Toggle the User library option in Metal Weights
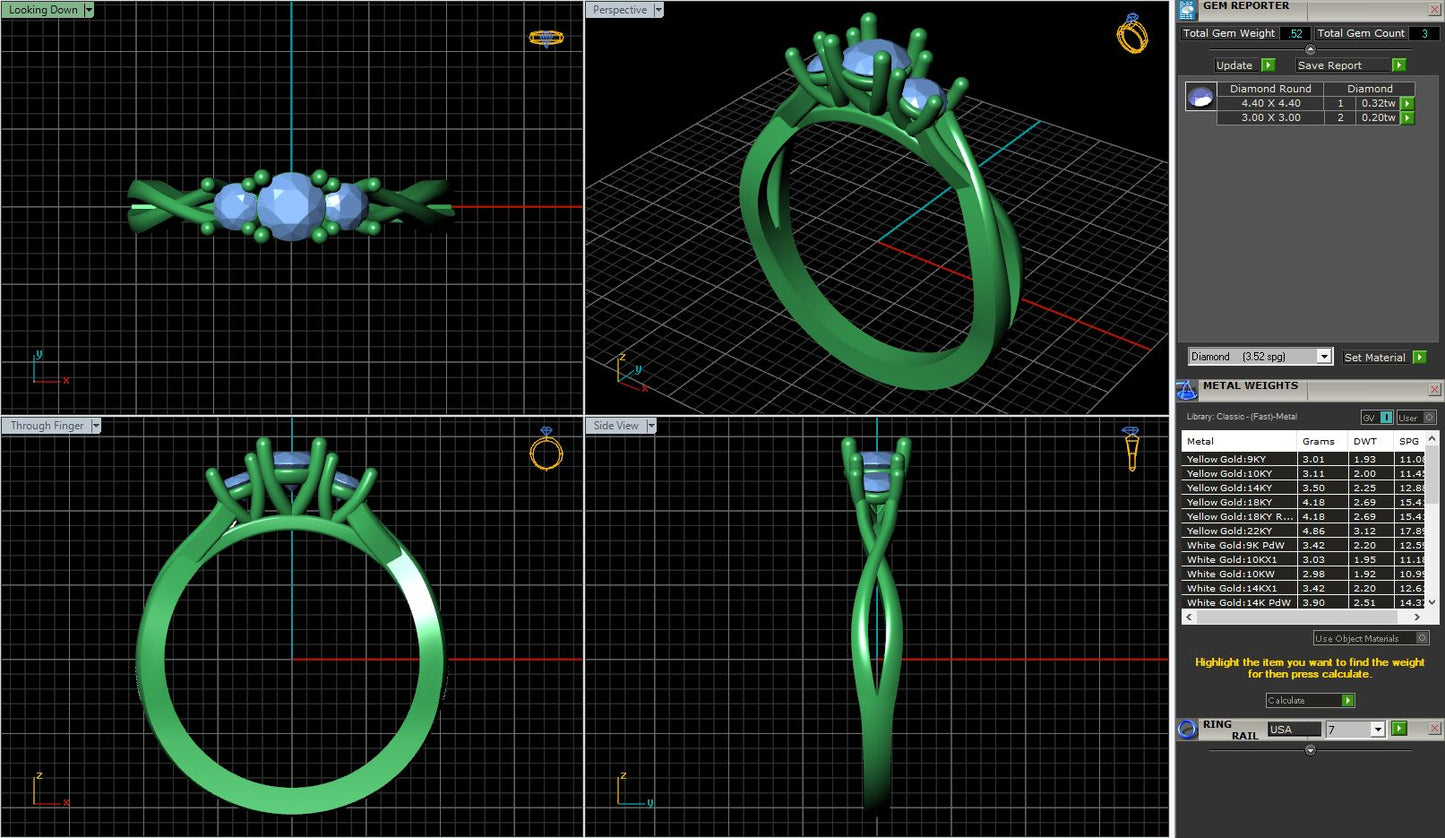The height and width of the screenshot is (838, 1445). (1416, 417)
